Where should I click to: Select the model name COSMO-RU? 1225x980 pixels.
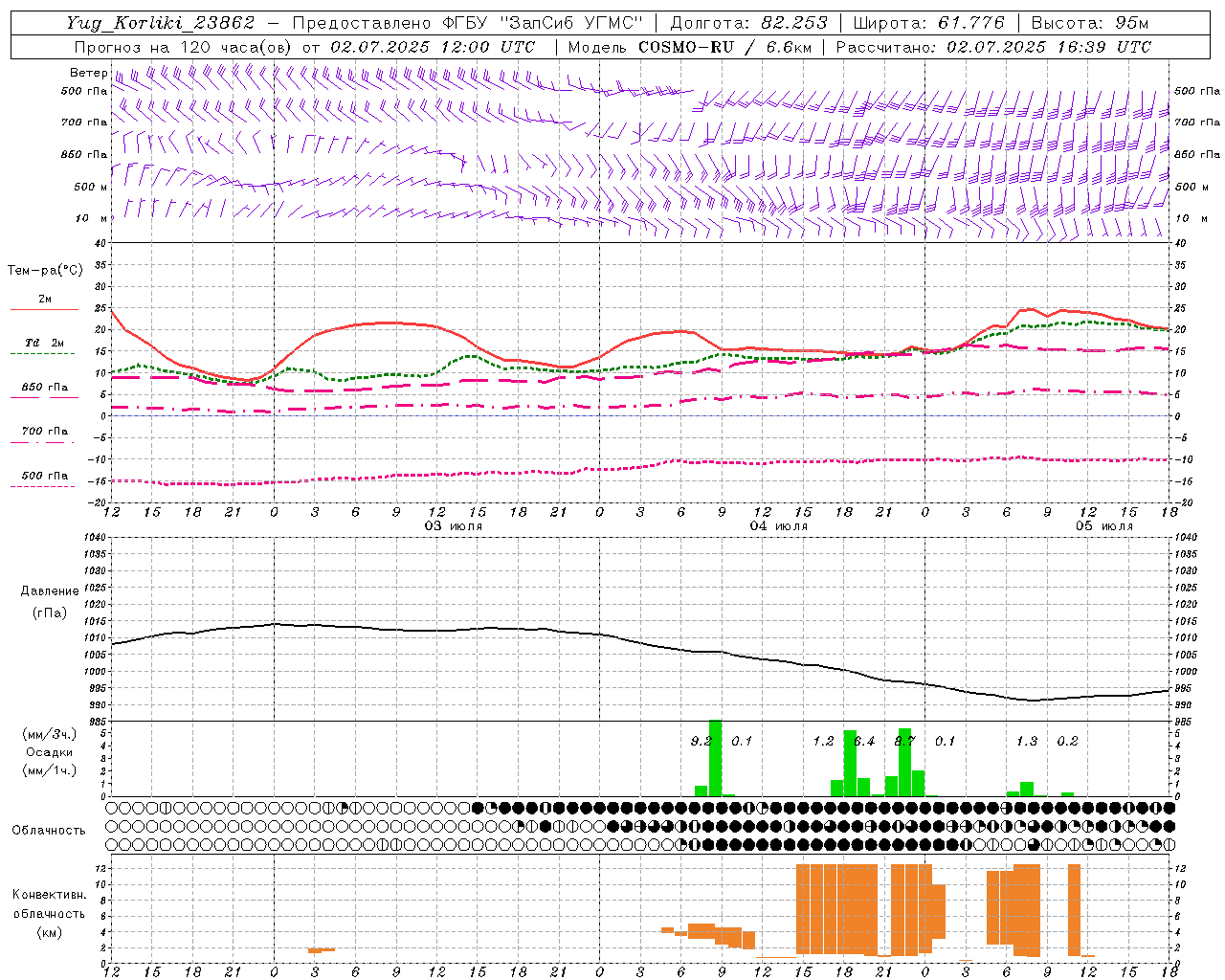click(686, 47)
